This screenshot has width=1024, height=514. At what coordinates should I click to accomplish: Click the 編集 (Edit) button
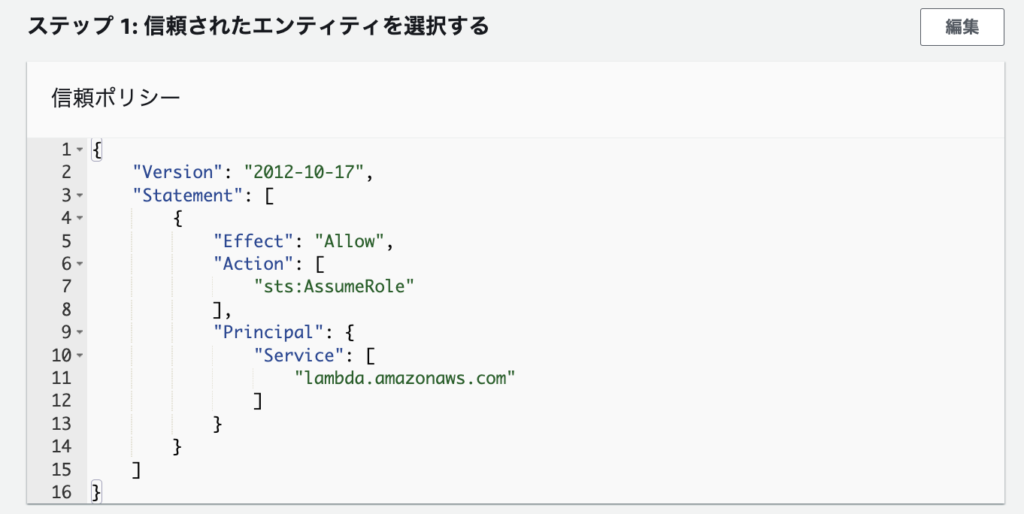click(x=961, y=27)
